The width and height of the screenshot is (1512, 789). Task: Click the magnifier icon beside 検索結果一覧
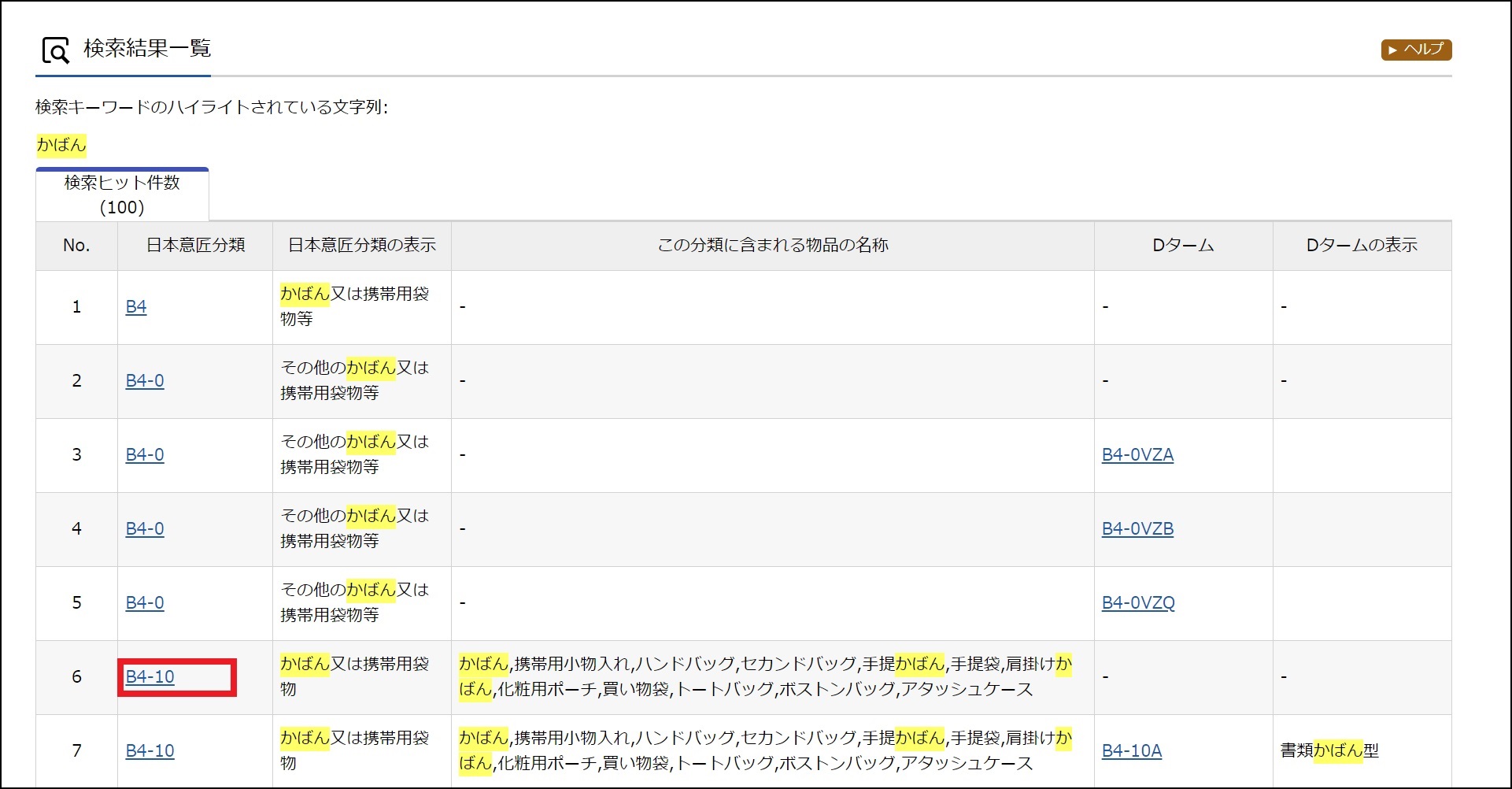point(56,51)
